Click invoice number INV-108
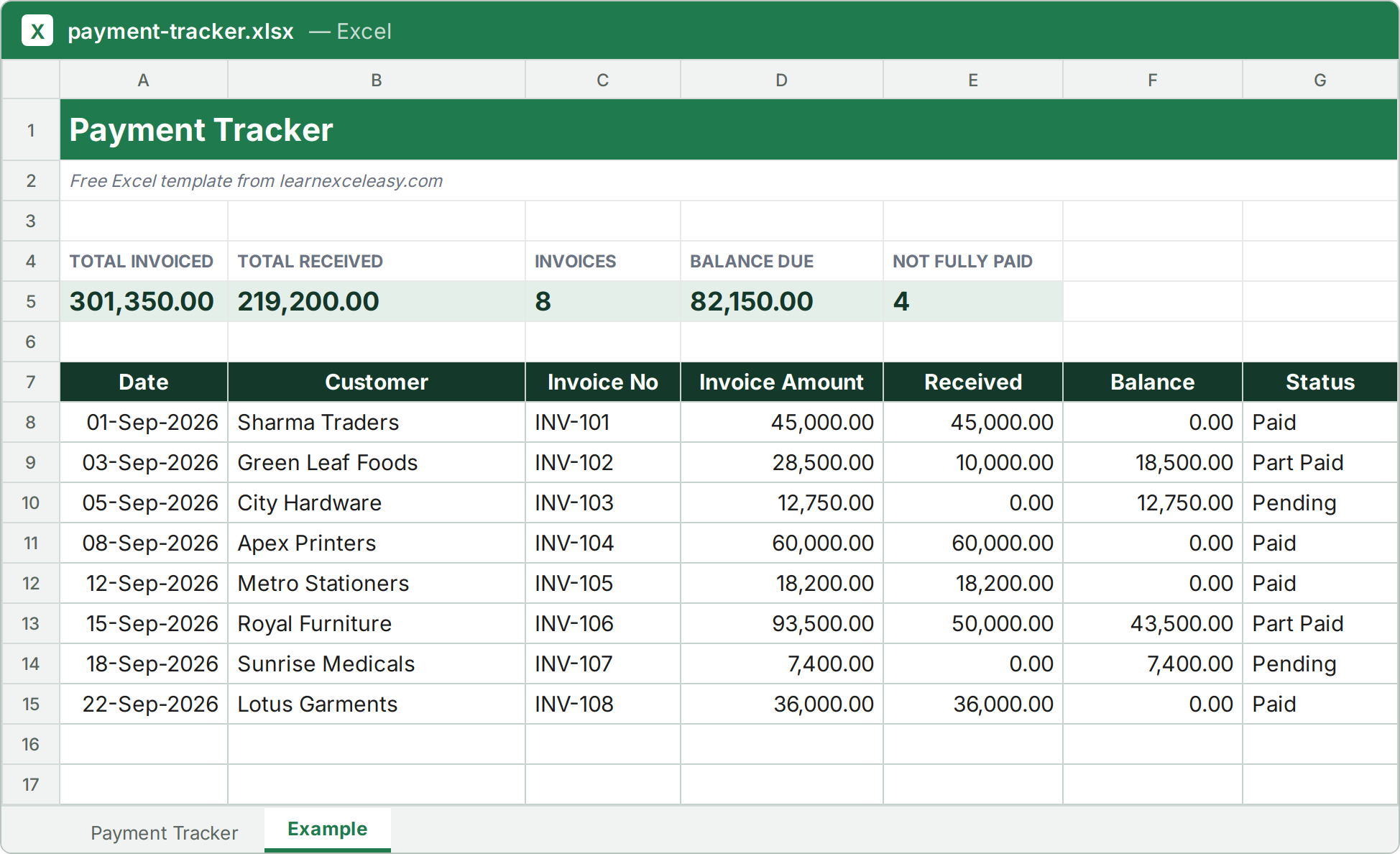The height and width of the screenshot is (854, 1400). click(x=603, y=704)
